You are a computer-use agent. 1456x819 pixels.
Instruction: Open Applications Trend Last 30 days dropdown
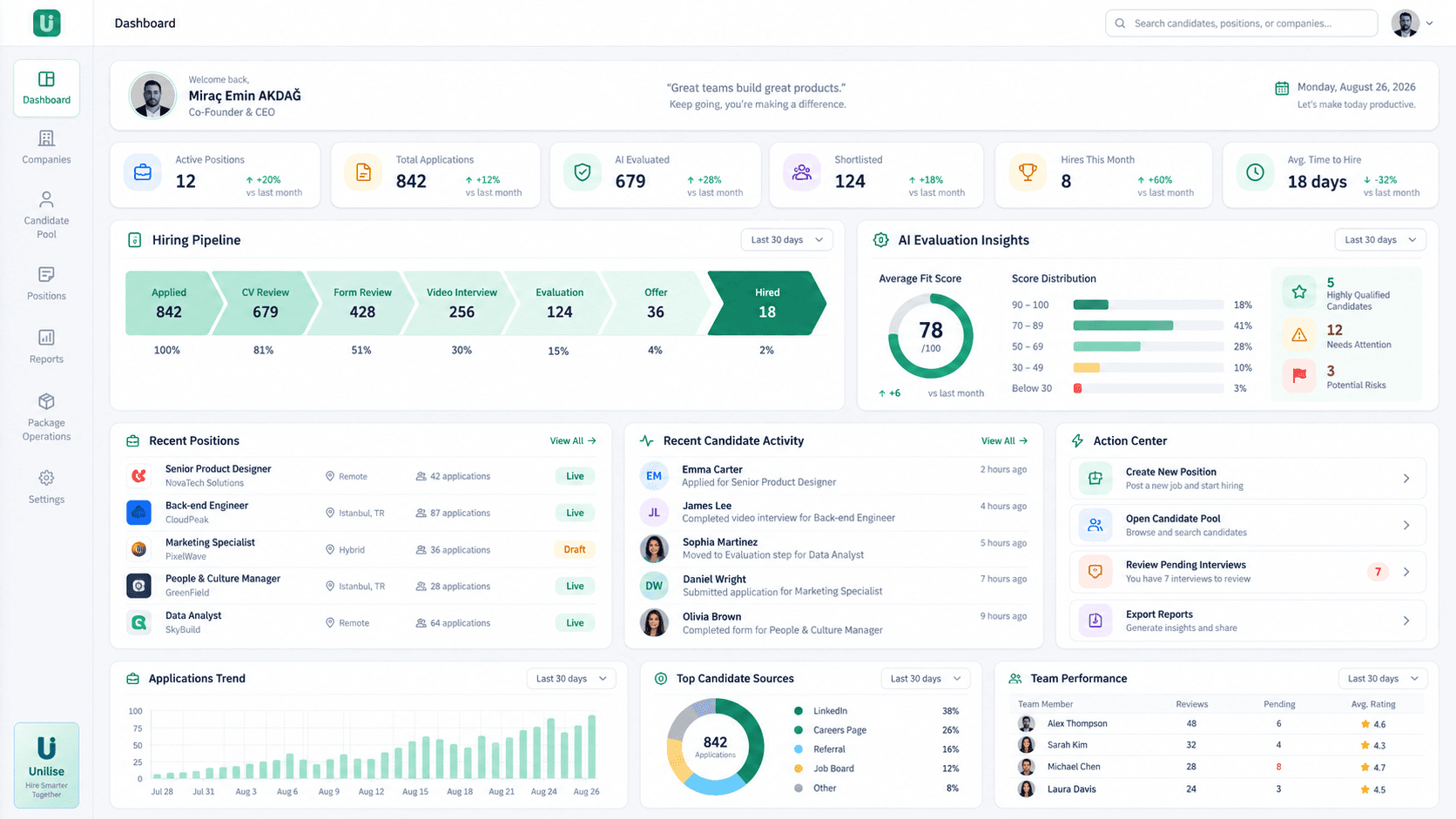(571, 679)
